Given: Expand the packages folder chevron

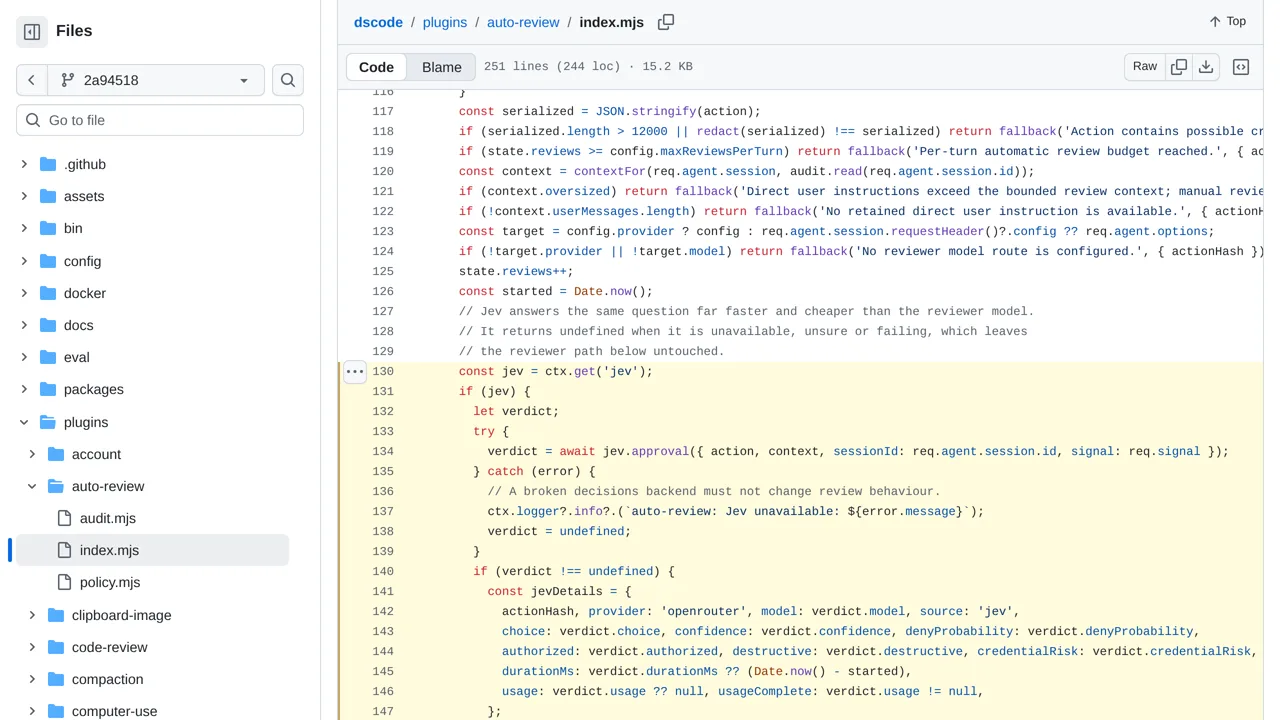Looking at the screenshot, I should (24, 389).
